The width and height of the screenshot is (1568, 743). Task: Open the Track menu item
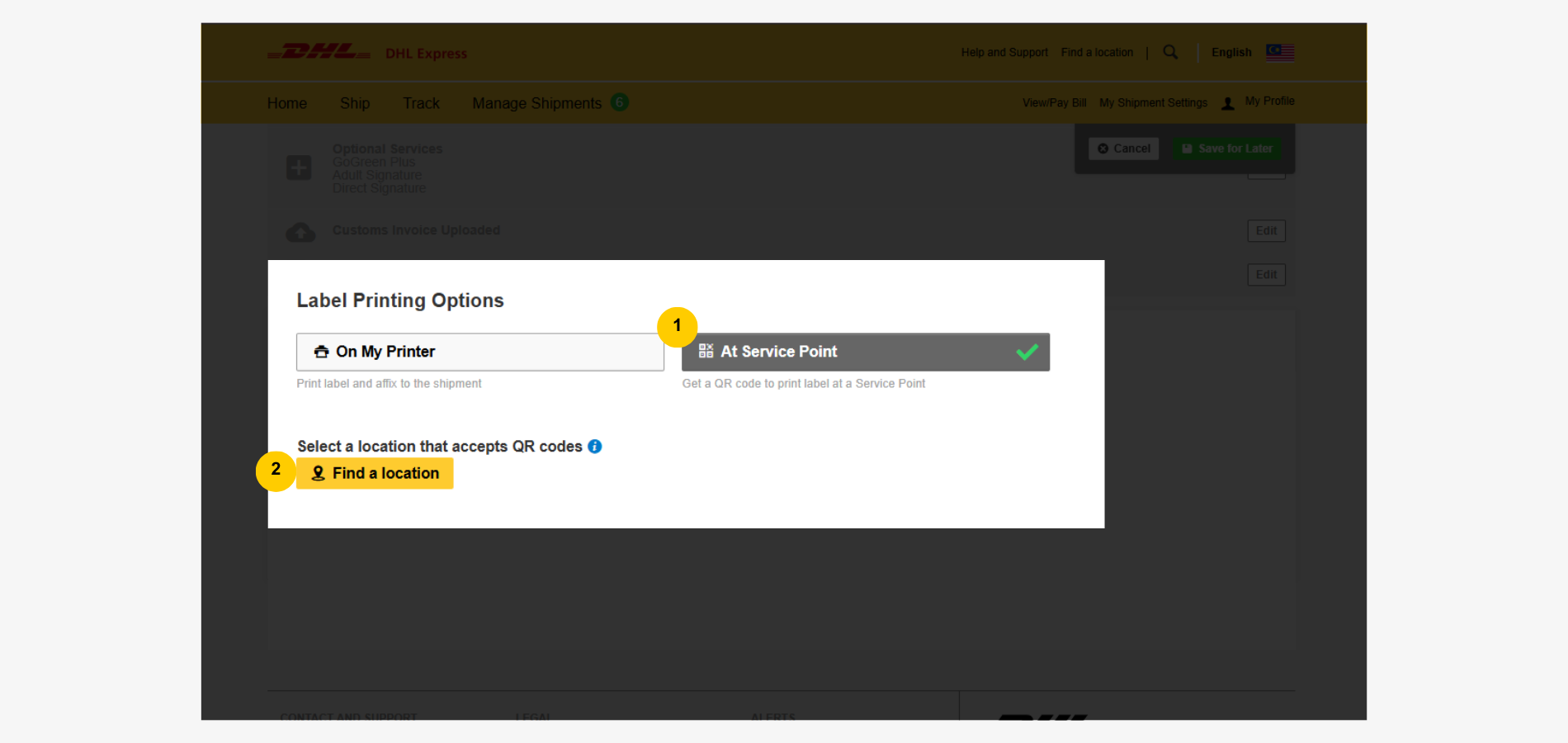click(421, 103)
